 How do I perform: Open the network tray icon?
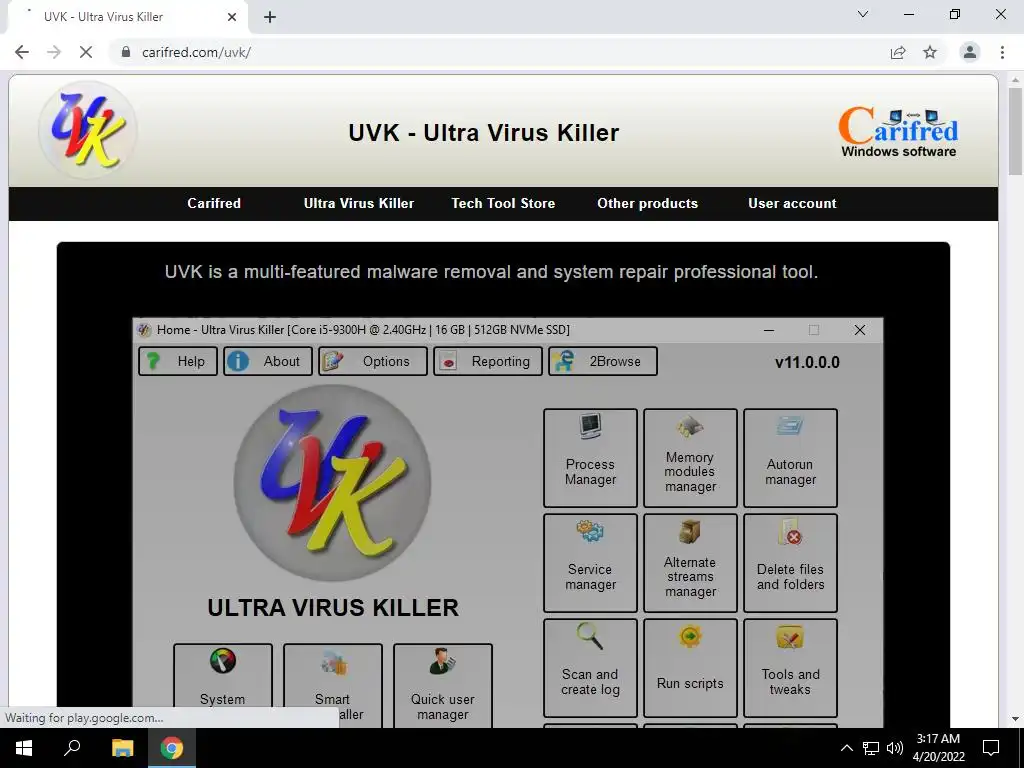[871, 748]
